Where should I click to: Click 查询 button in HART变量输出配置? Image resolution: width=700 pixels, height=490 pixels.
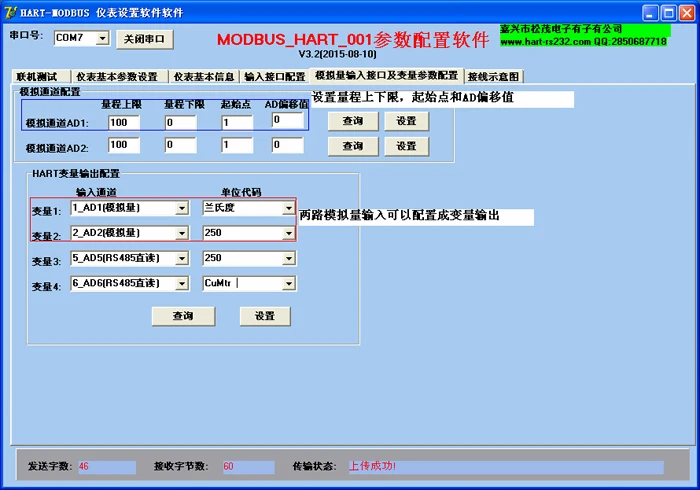pyautogui.click(x=183, y=316)
